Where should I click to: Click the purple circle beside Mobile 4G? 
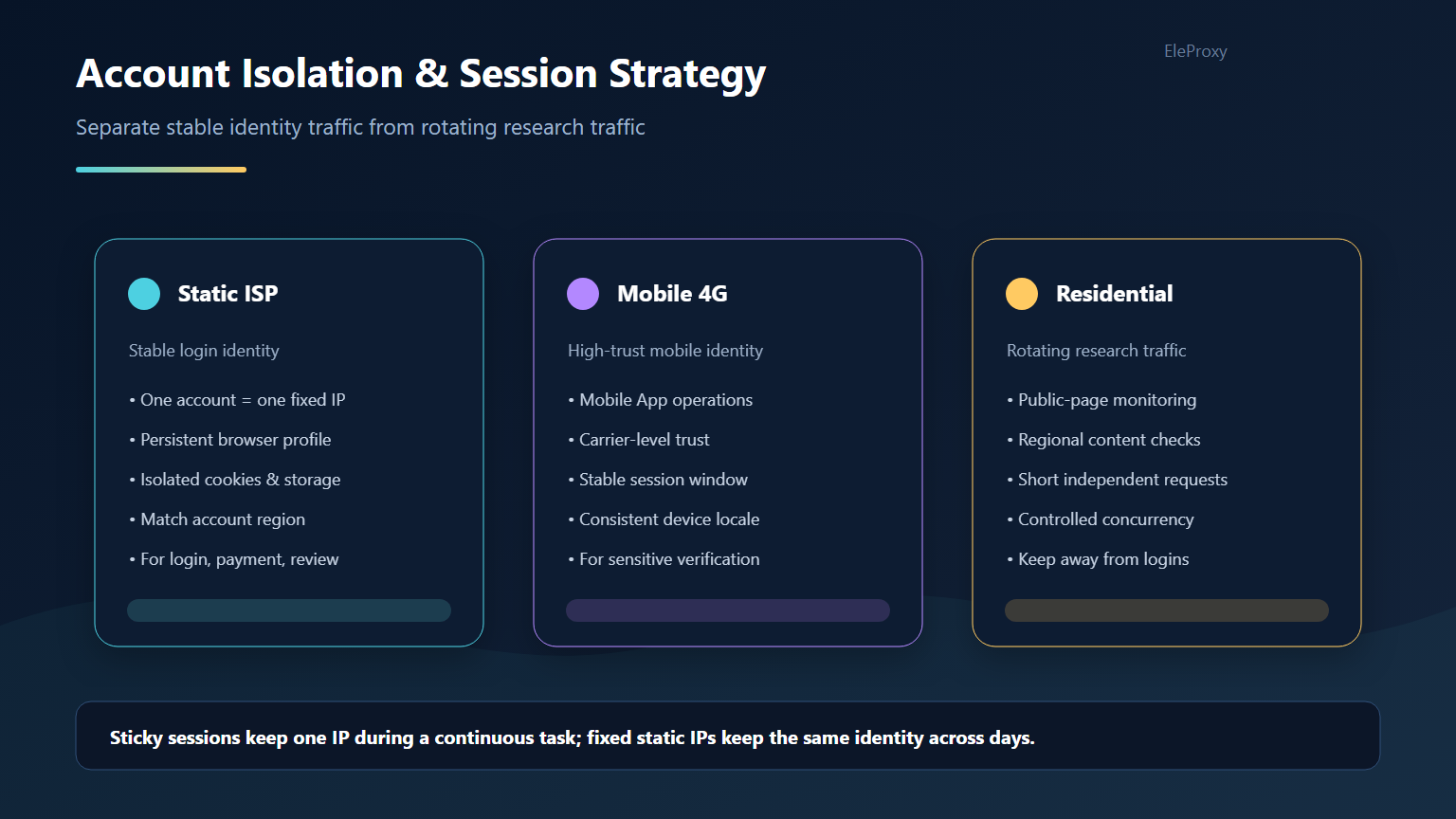coord(583,294)
